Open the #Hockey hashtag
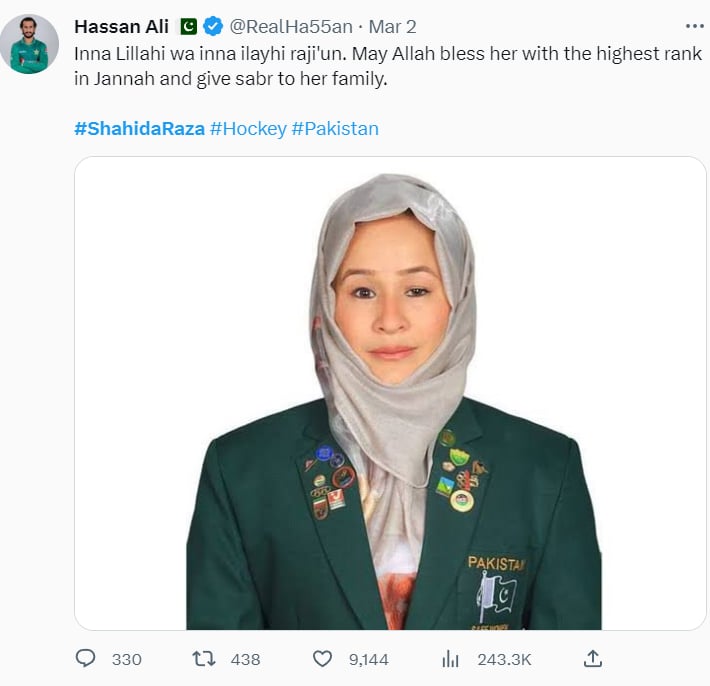710x686 pixels. point(248,129)
